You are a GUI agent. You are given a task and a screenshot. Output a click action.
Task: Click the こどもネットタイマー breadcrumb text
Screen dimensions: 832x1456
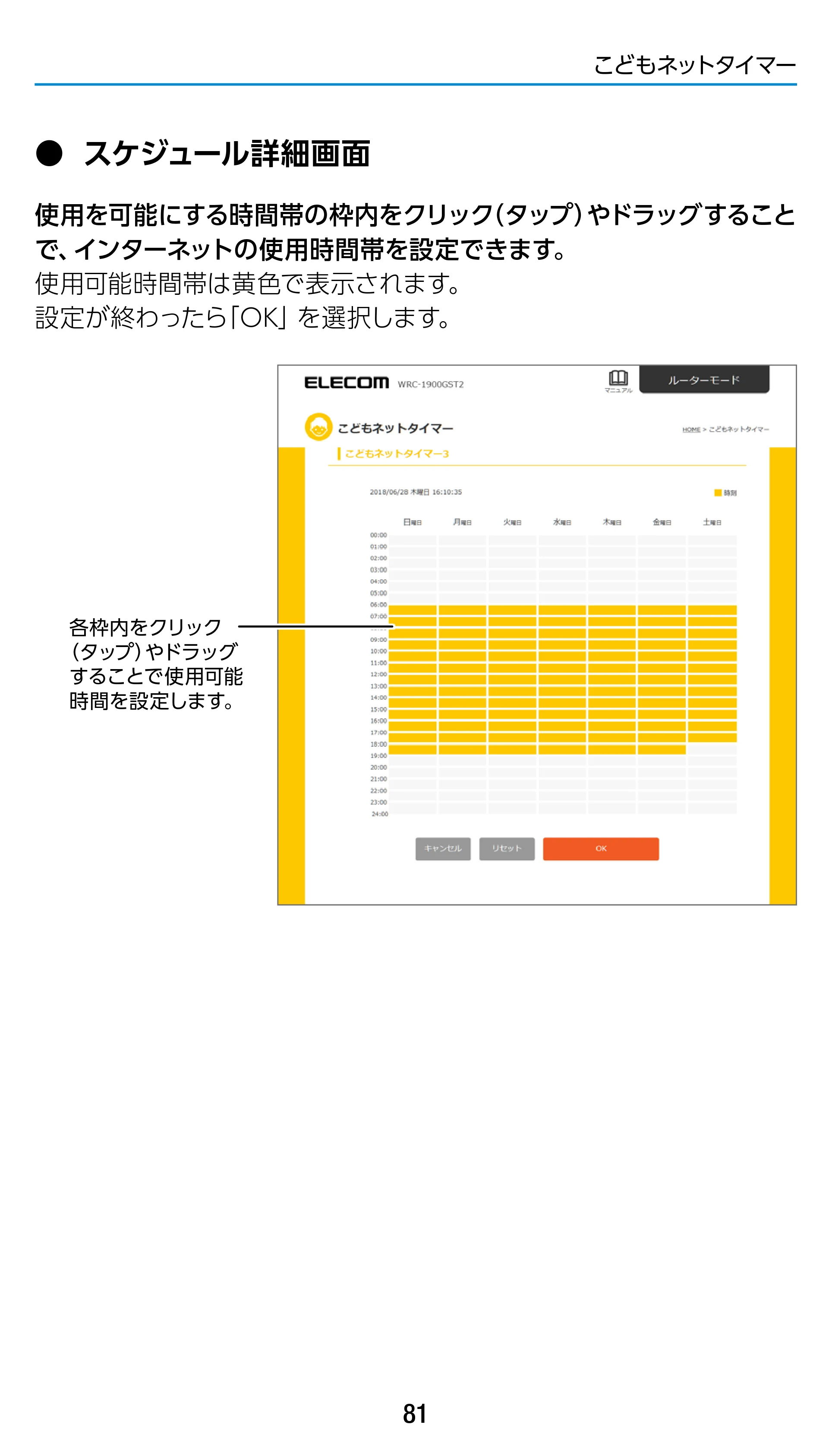[739, 429]
